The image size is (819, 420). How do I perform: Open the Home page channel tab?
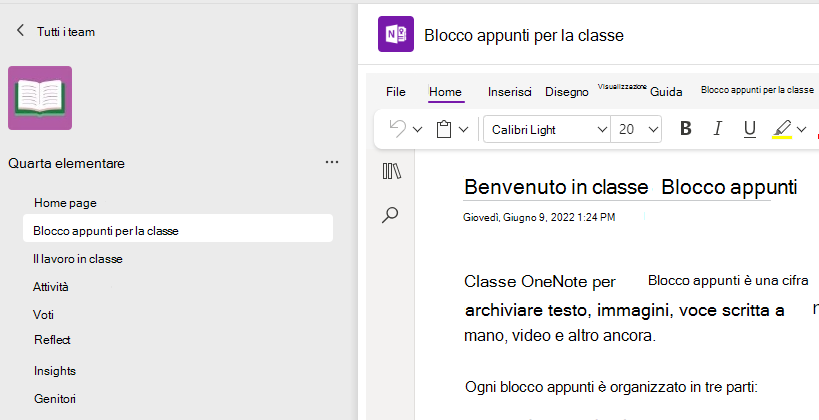pyautogui.click(x=65, y=203)
